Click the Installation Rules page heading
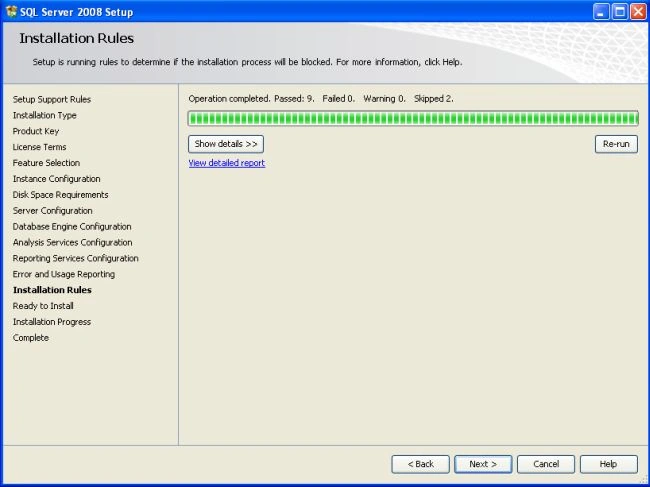The image size is (650, 487). pos(77,38)
